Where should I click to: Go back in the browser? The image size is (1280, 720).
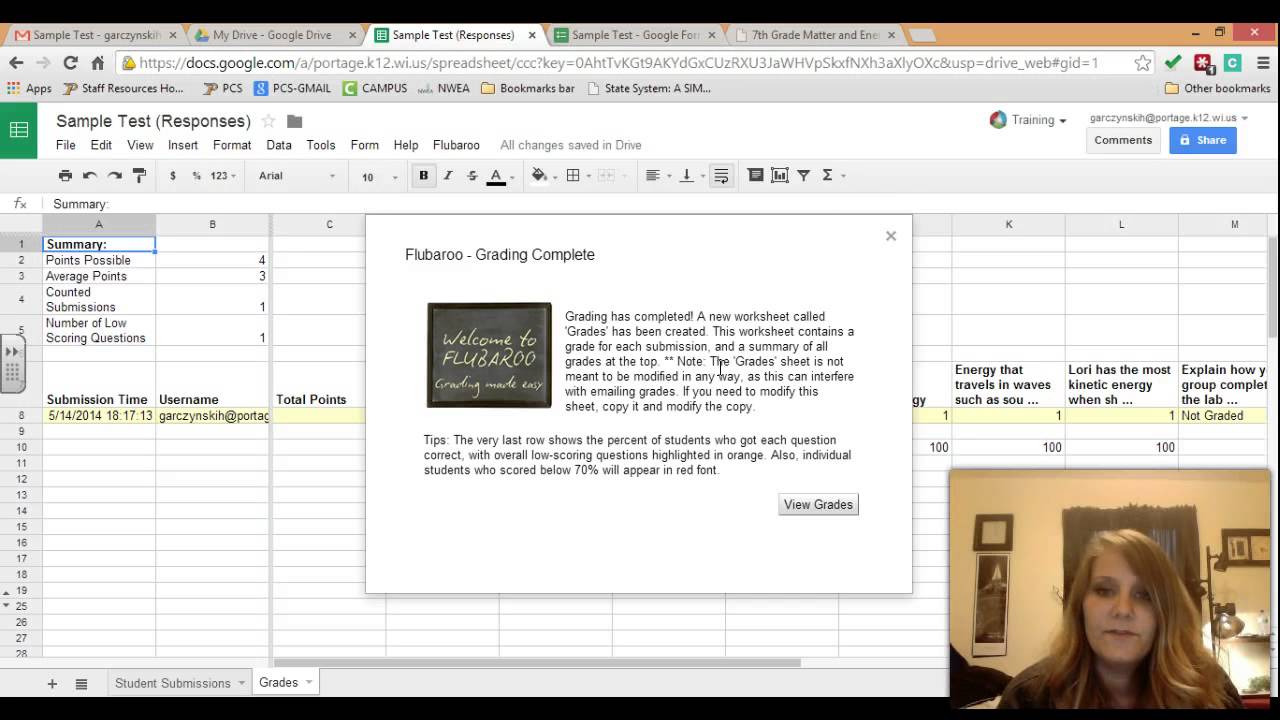(x=16, y=62)
